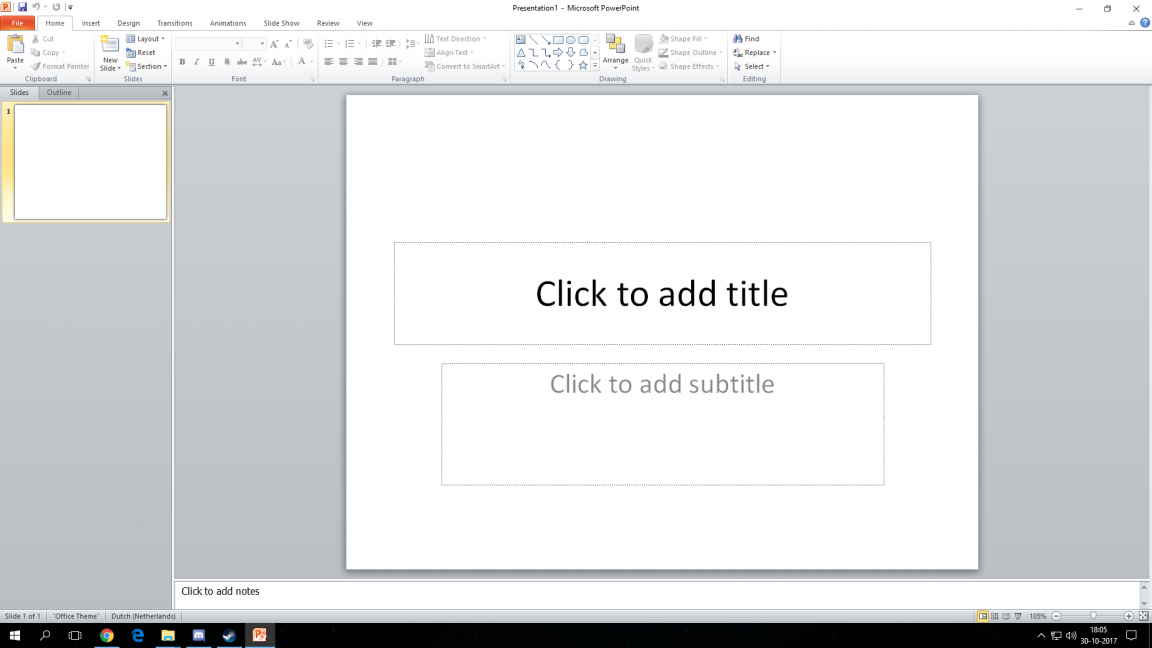
Task: Open the Insert ribbon tab
Action: pos(91,23)
